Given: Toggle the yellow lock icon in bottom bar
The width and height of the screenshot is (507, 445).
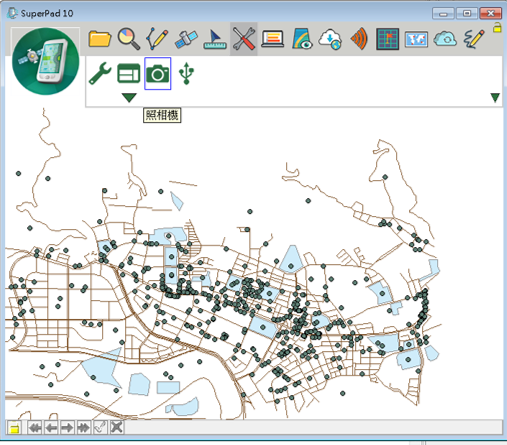Looking at the screenshot, I should pos(14,428).
